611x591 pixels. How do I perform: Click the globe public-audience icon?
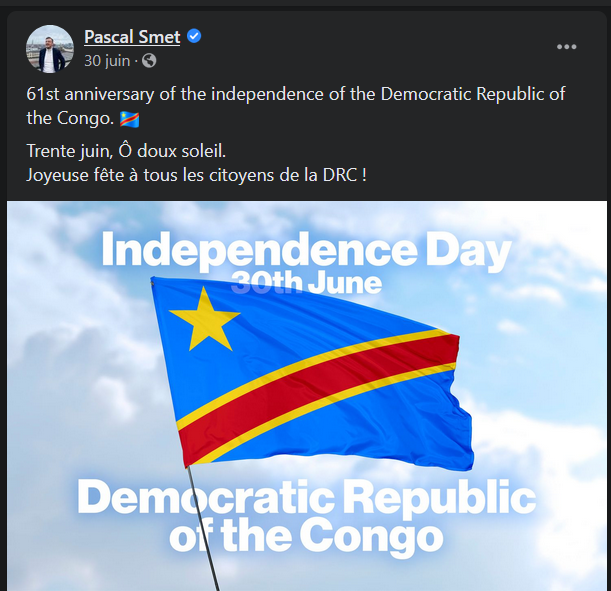[x=149, y=61]
